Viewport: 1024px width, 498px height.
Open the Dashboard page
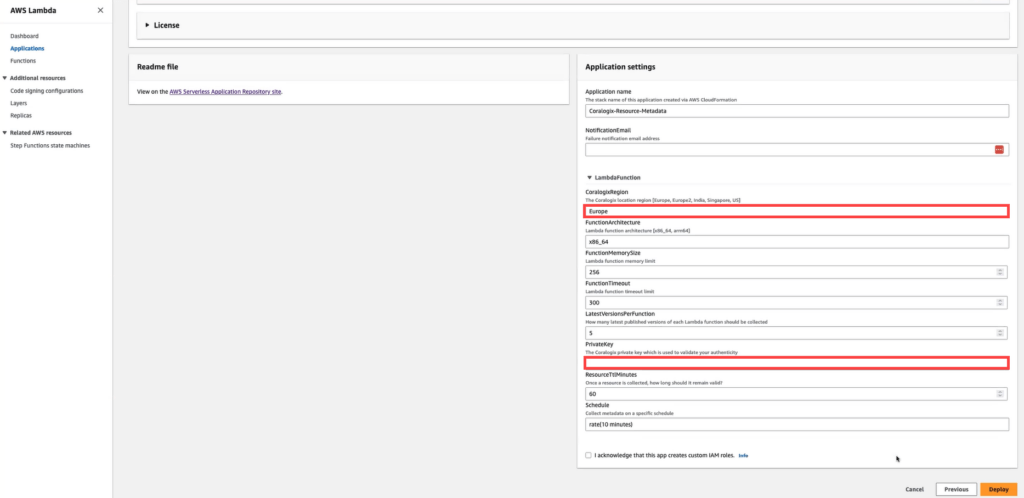24,36
